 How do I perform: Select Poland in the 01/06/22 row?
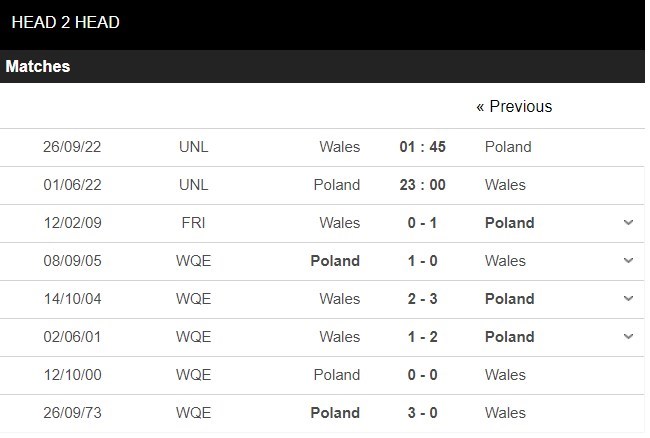tap(336, 185)
